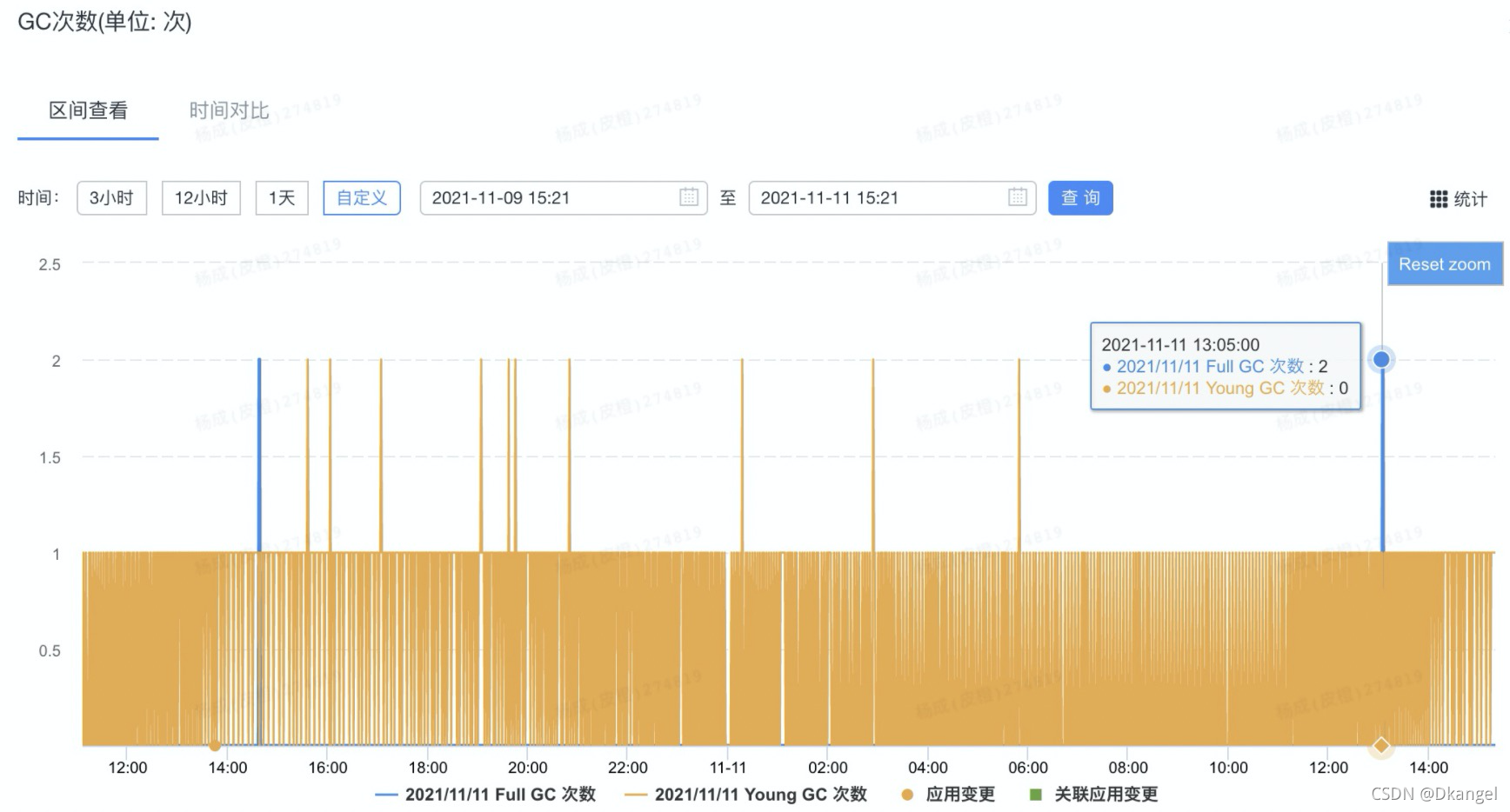Image resolution: width=1510 pixels, height=812 pixels.
Task: Toggle 应用变更 legend entry
Action: click(948, 795)
